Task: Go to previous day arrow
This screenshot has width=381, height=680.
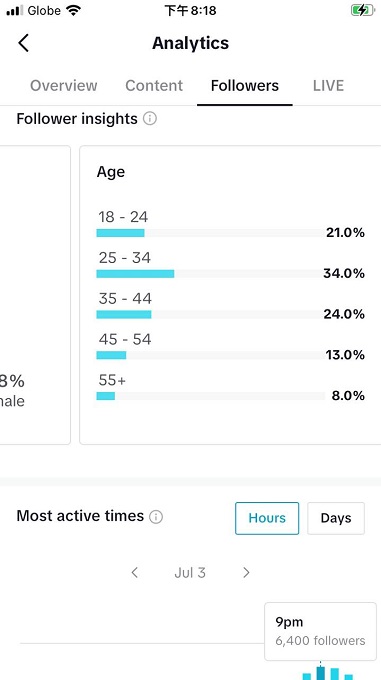Action: point(134,572)
